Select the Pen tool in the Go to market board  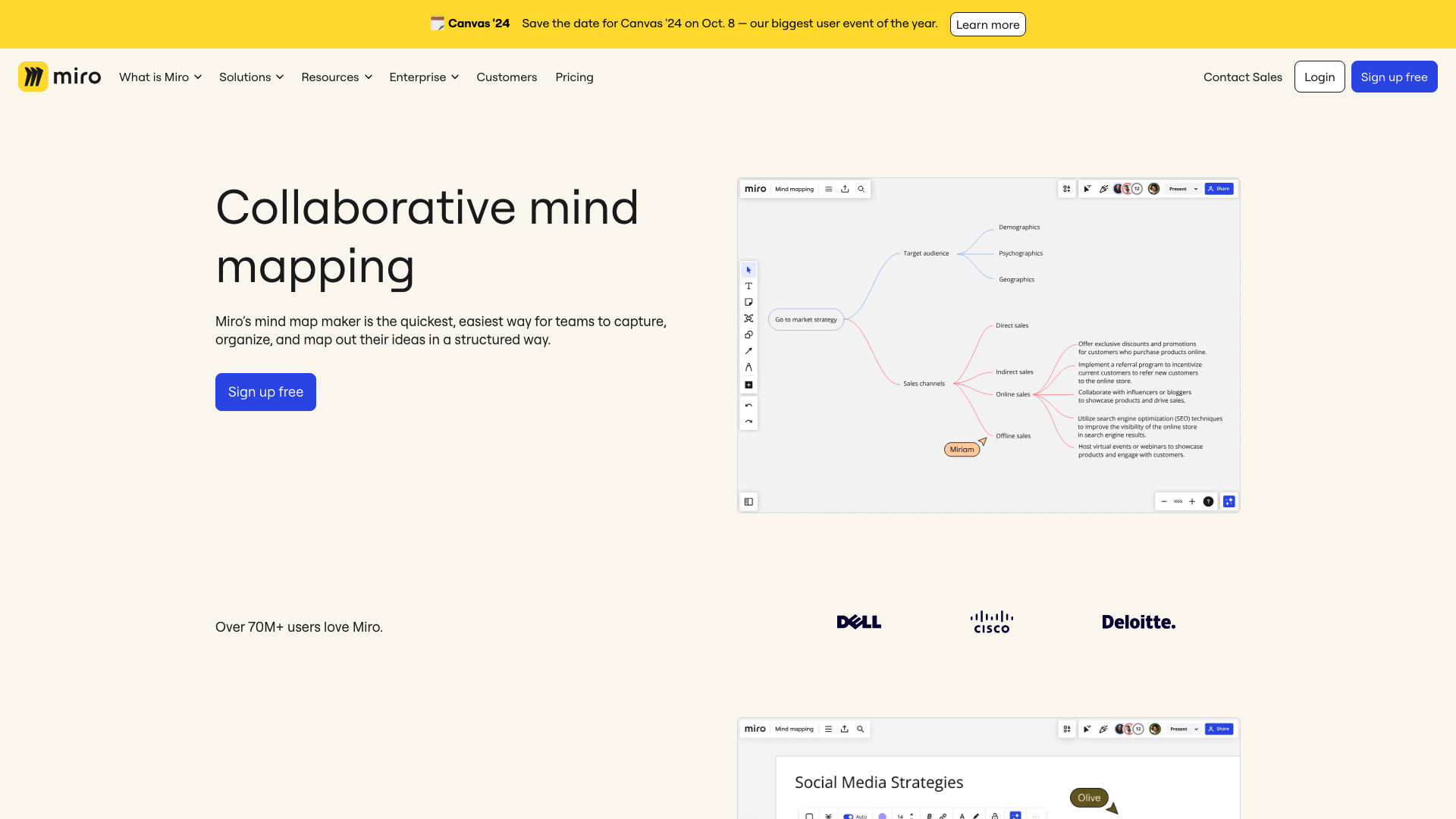coord(748,367)
